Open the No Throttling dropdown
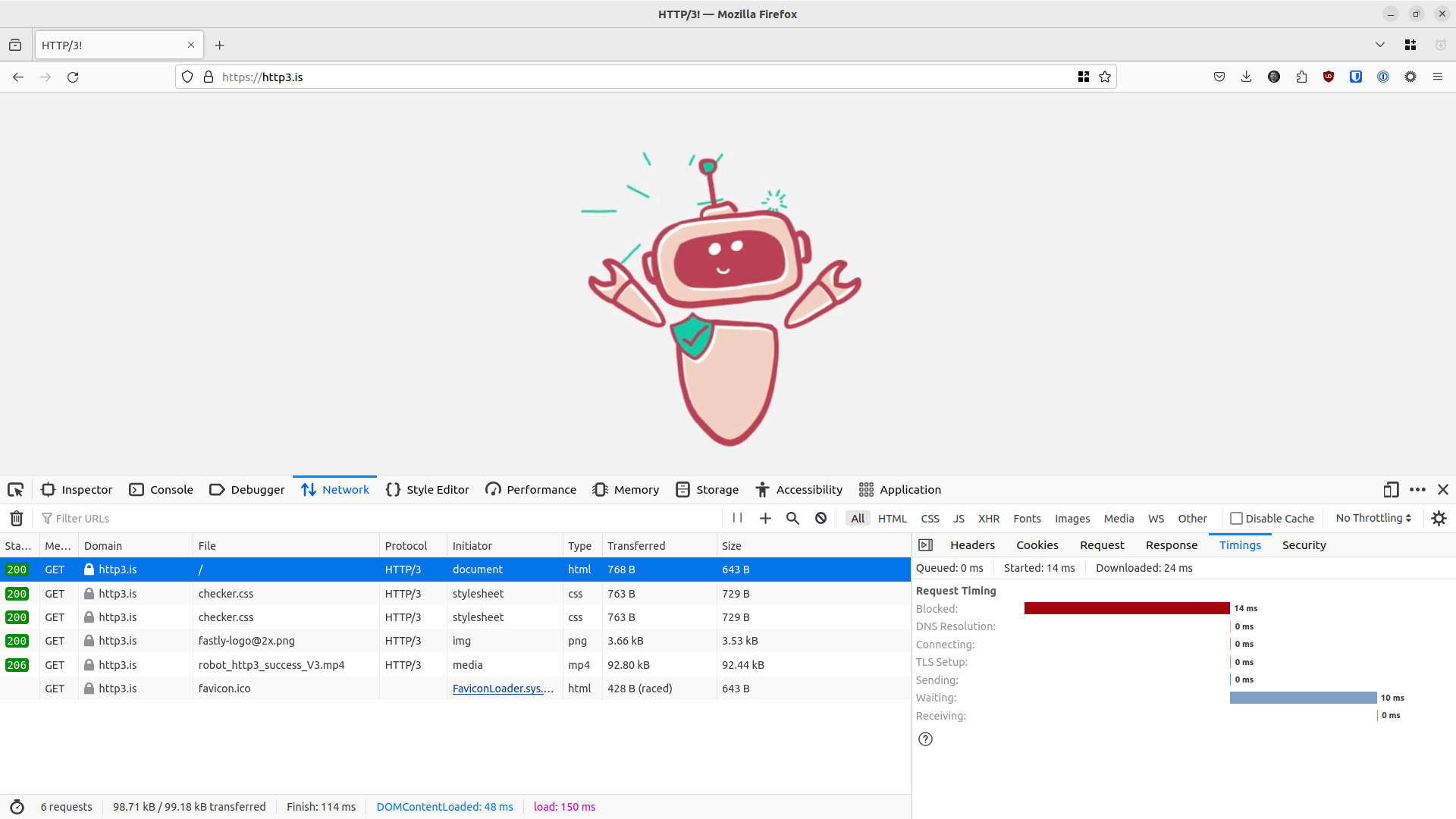 coord(1373,518)
